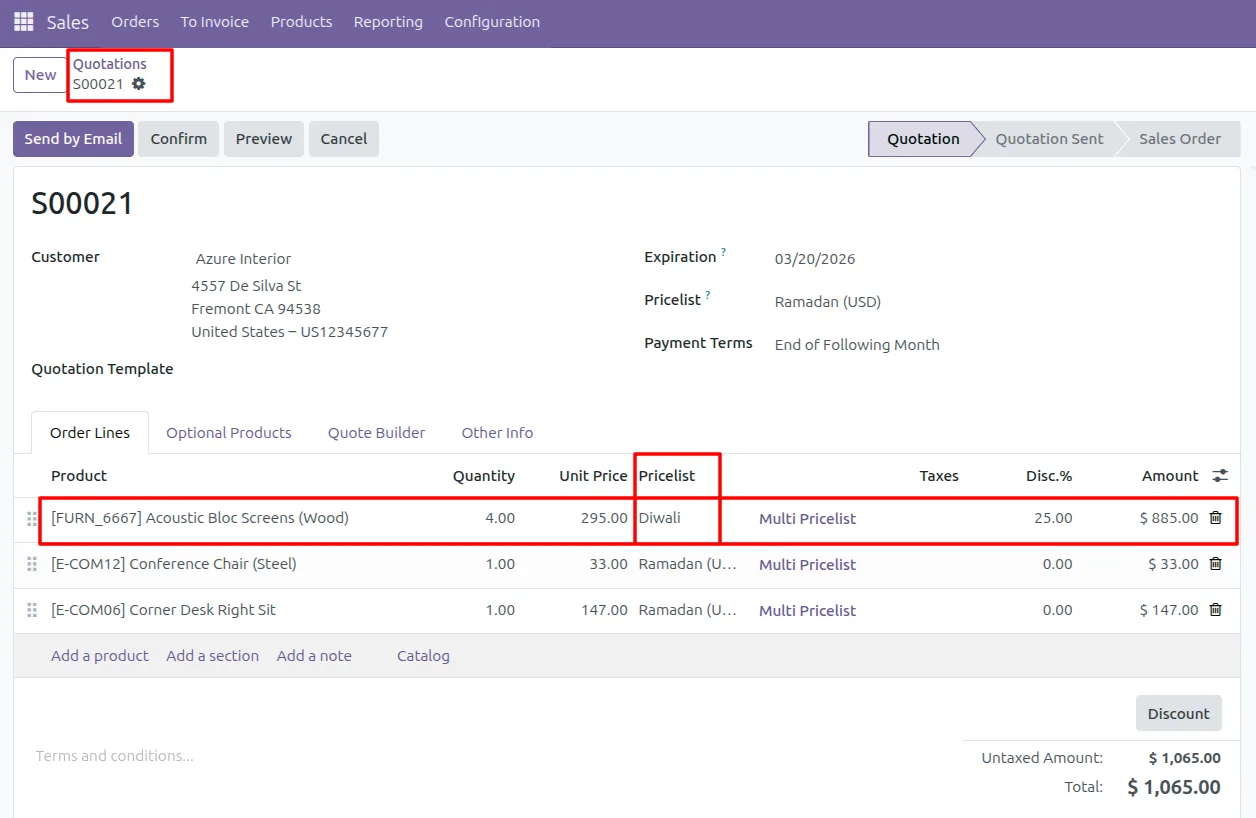
Task: Open Corner Desk line pricelist cell
Action: coord(688,610)
